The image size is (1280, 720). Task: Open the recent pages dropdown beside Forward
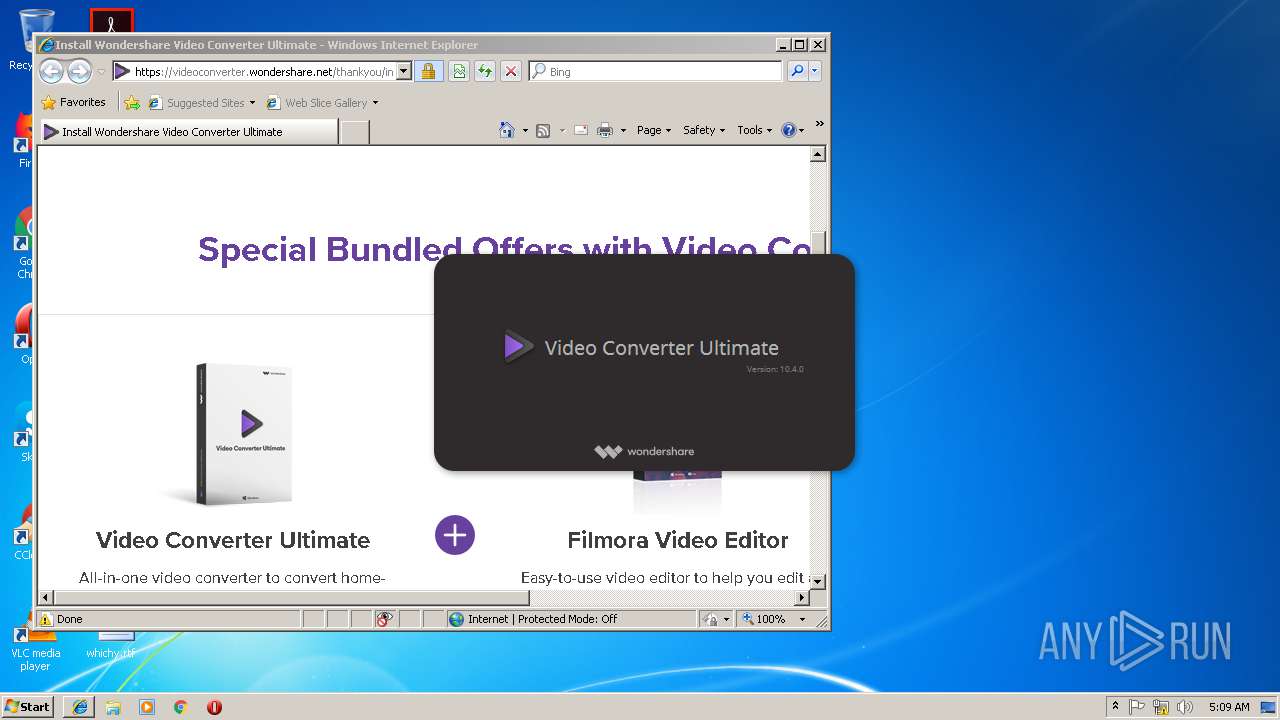(x=101, y=72)
